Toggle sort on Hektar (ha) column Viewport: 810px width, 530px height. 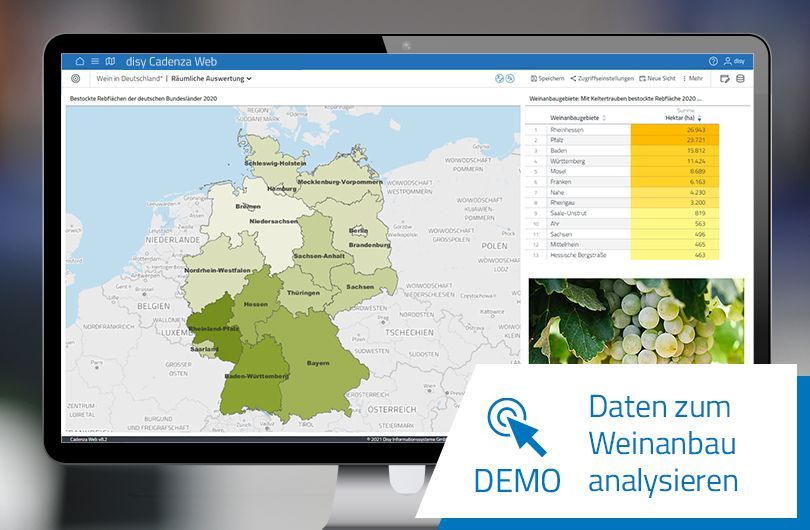point(700,118)
